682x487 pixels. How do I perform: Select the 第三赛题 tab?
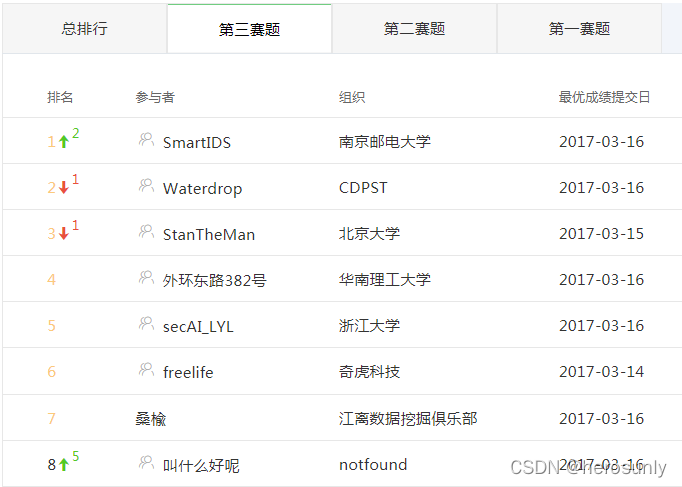pos(249,29)
